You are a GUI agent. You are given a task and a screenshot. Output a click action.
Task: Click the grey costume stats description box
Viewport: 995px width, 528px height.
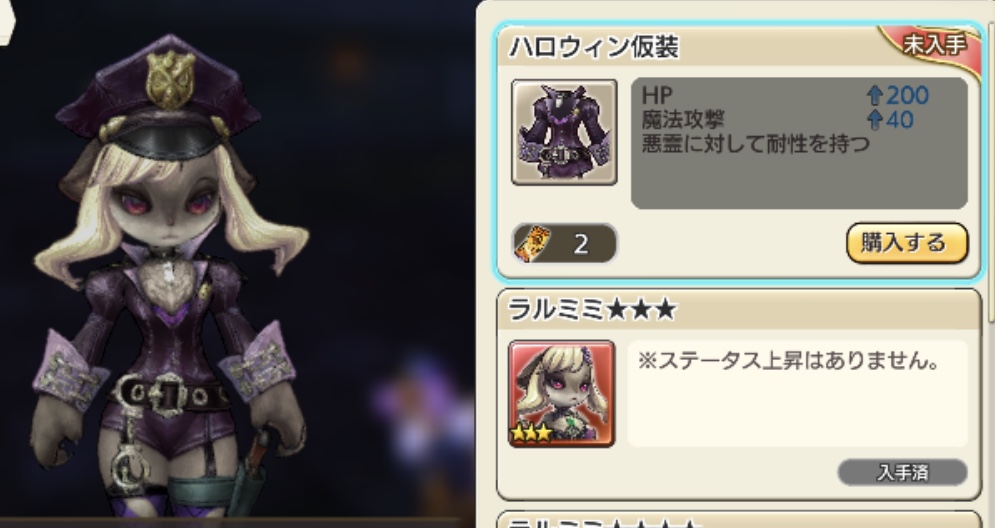coord(800,143)
